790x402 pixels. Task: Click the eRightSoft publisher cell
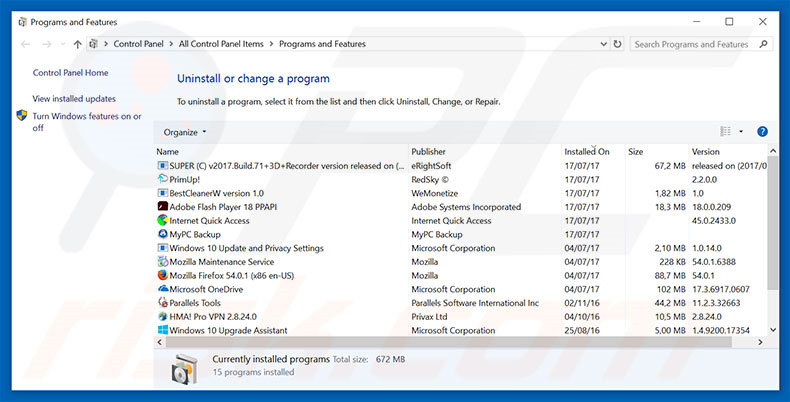tap(431, 166)
